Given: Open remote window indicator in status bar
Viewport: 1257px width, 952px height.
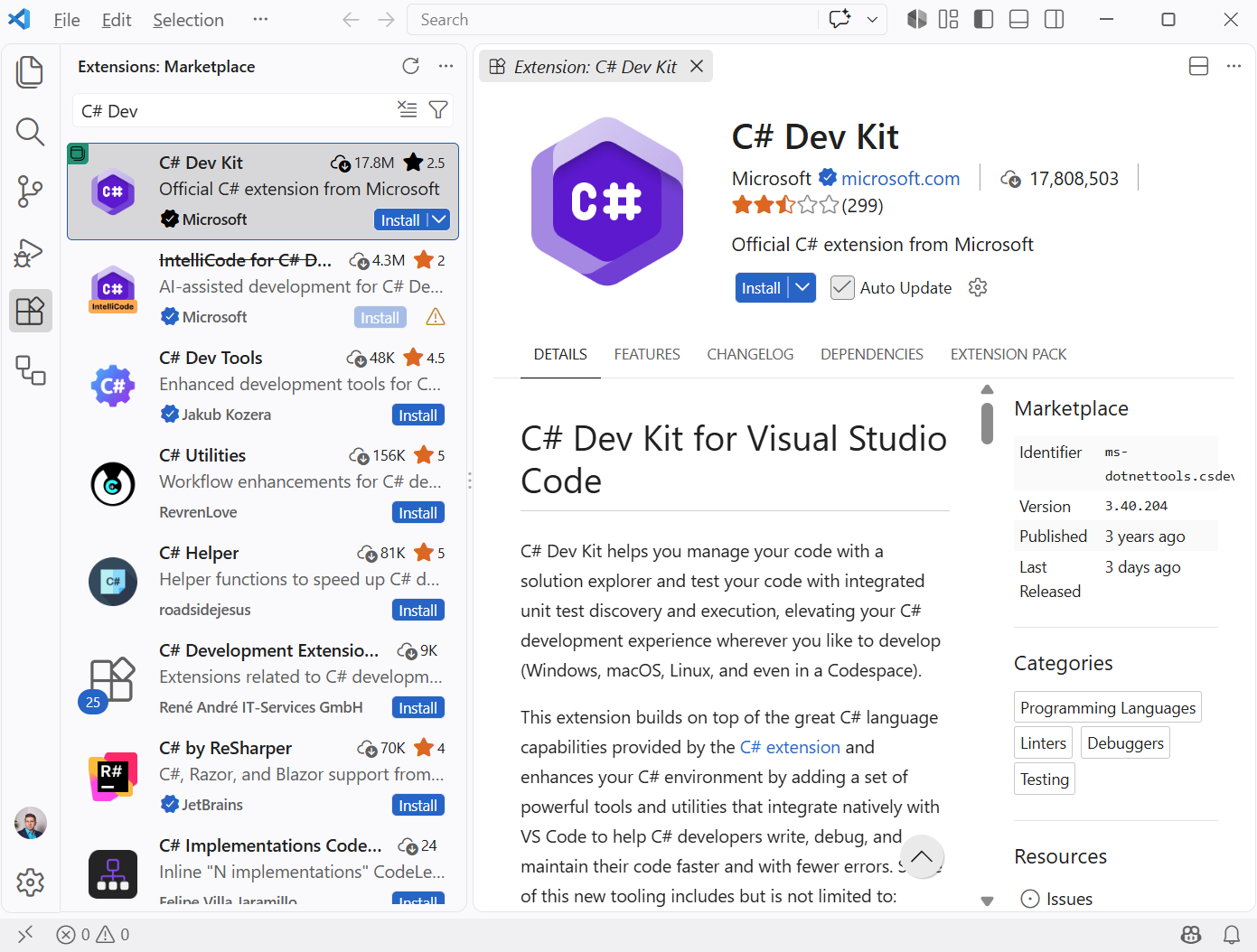Looking at the screenshot, I should (25, 934).
